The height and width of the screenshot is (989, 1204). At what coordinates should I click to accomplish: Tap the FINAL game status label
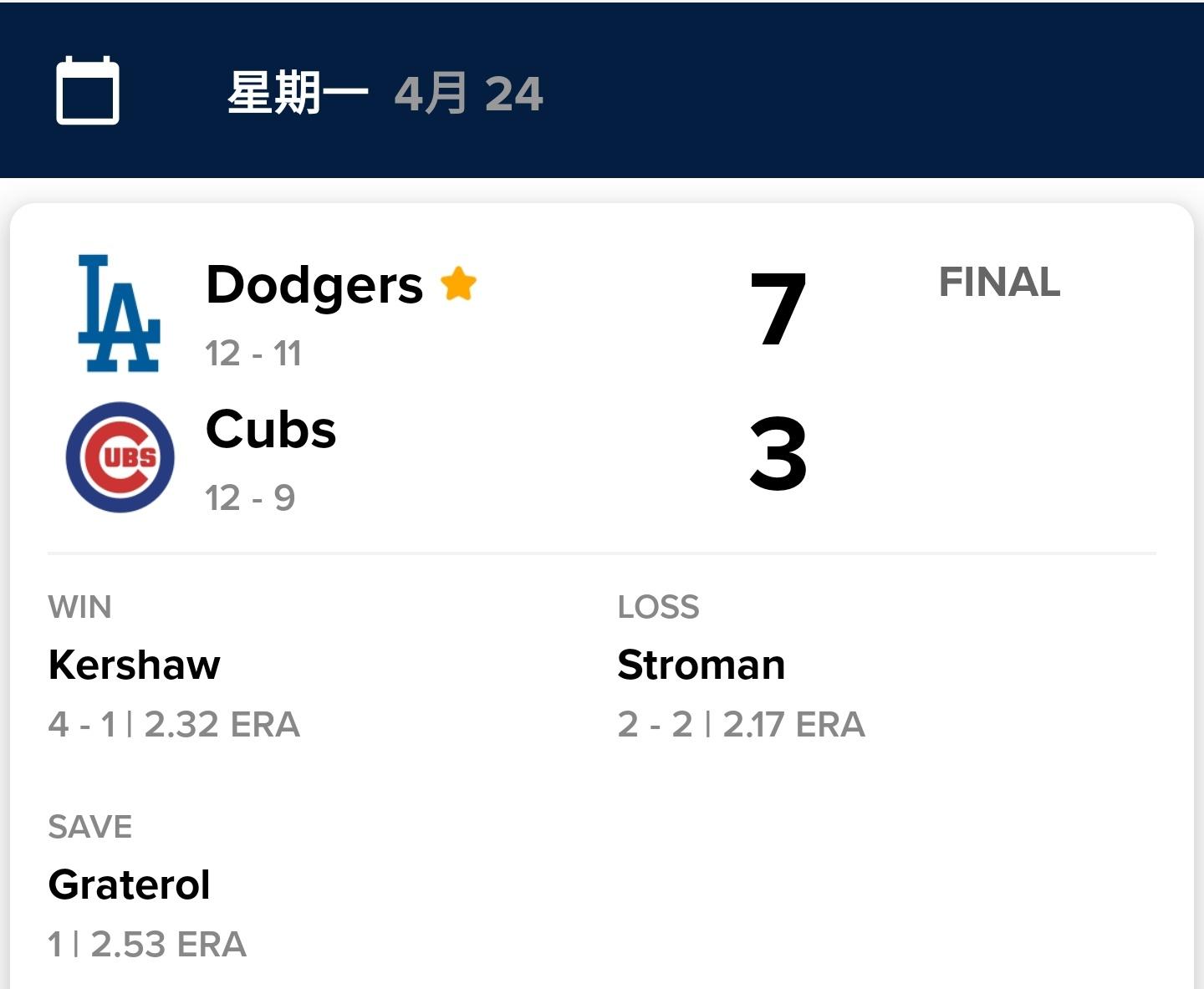(999, 282)
